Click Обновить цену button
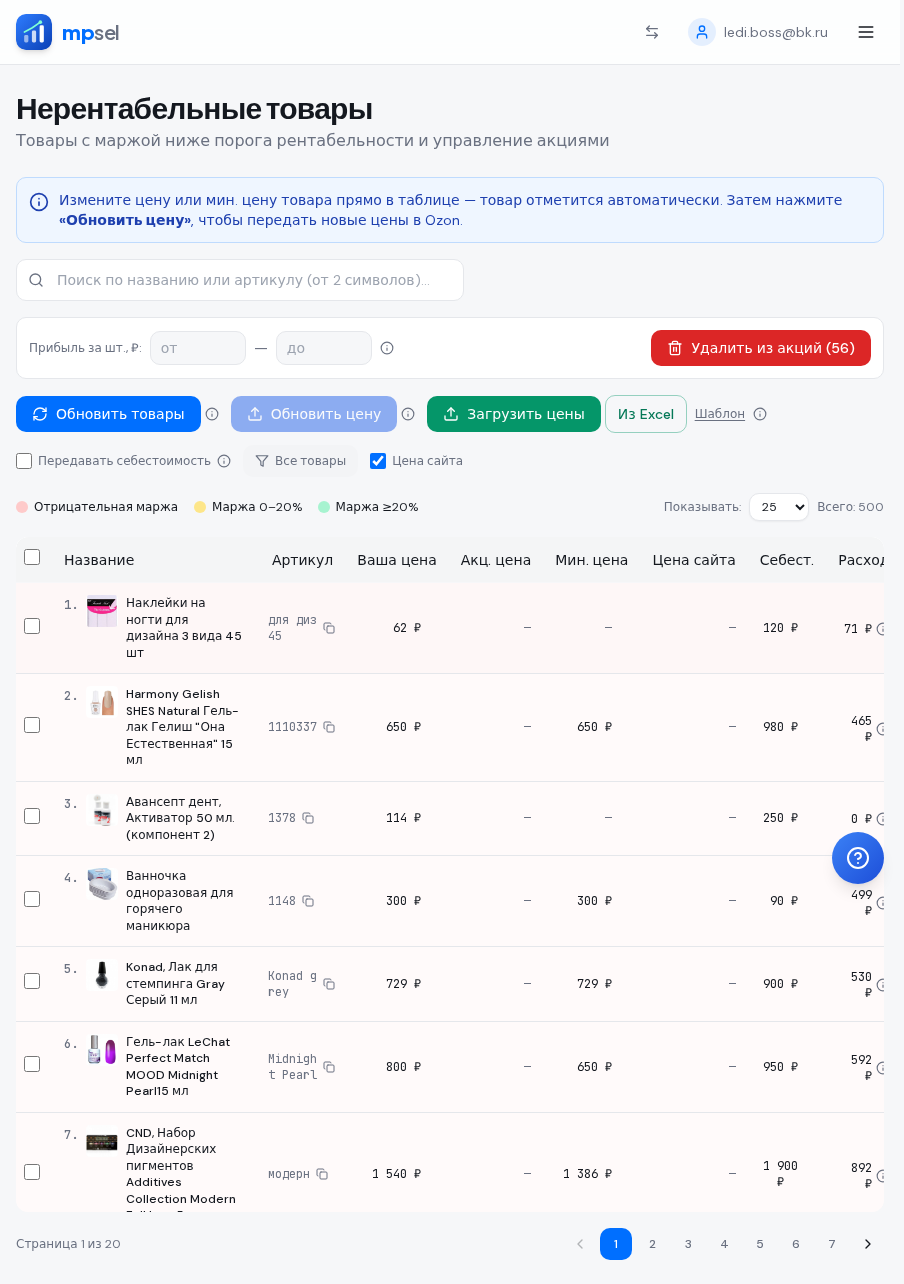Image resolution: width=904 pixels, height=1284 pixels. click(x=314, y=414)
